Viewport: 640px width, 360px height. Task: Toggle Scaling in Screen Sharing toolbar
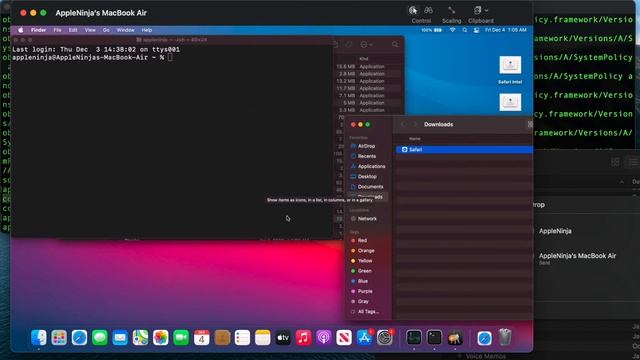tap(451, 11)
